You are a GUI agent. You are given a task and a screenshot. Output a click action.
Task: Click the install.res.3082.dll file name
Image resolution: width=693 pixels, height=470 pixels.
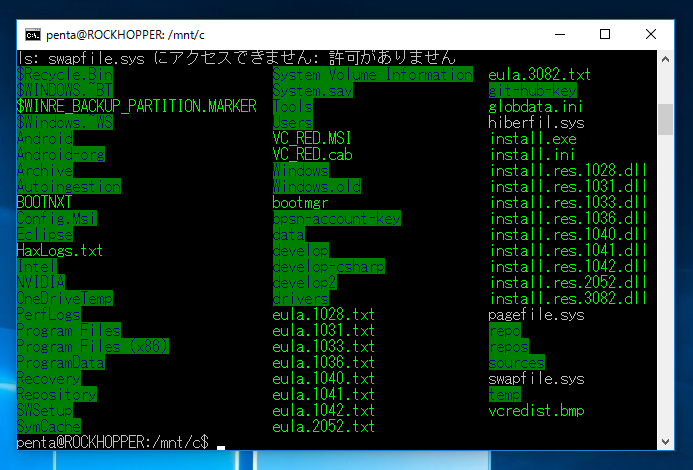(x=568, y=298)
